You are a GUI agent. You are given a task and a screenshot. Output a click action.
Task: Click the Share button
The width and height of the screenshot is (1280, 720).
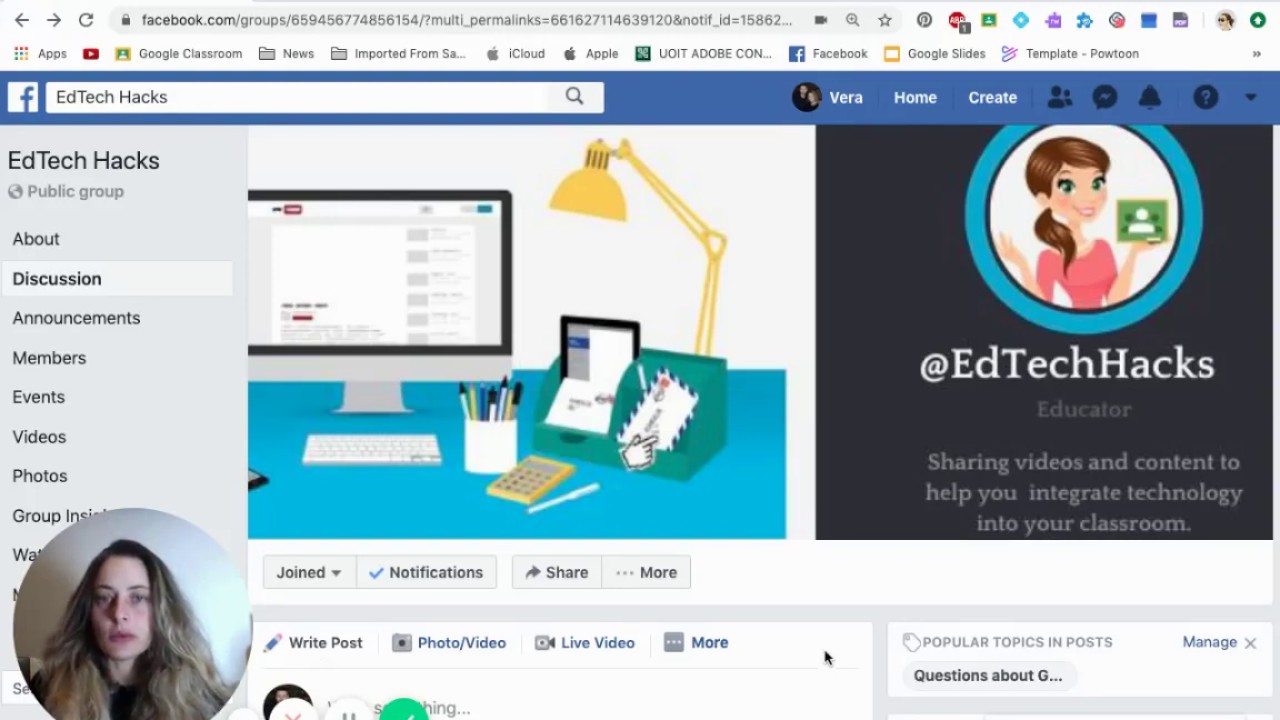click(x=557, y=572)
